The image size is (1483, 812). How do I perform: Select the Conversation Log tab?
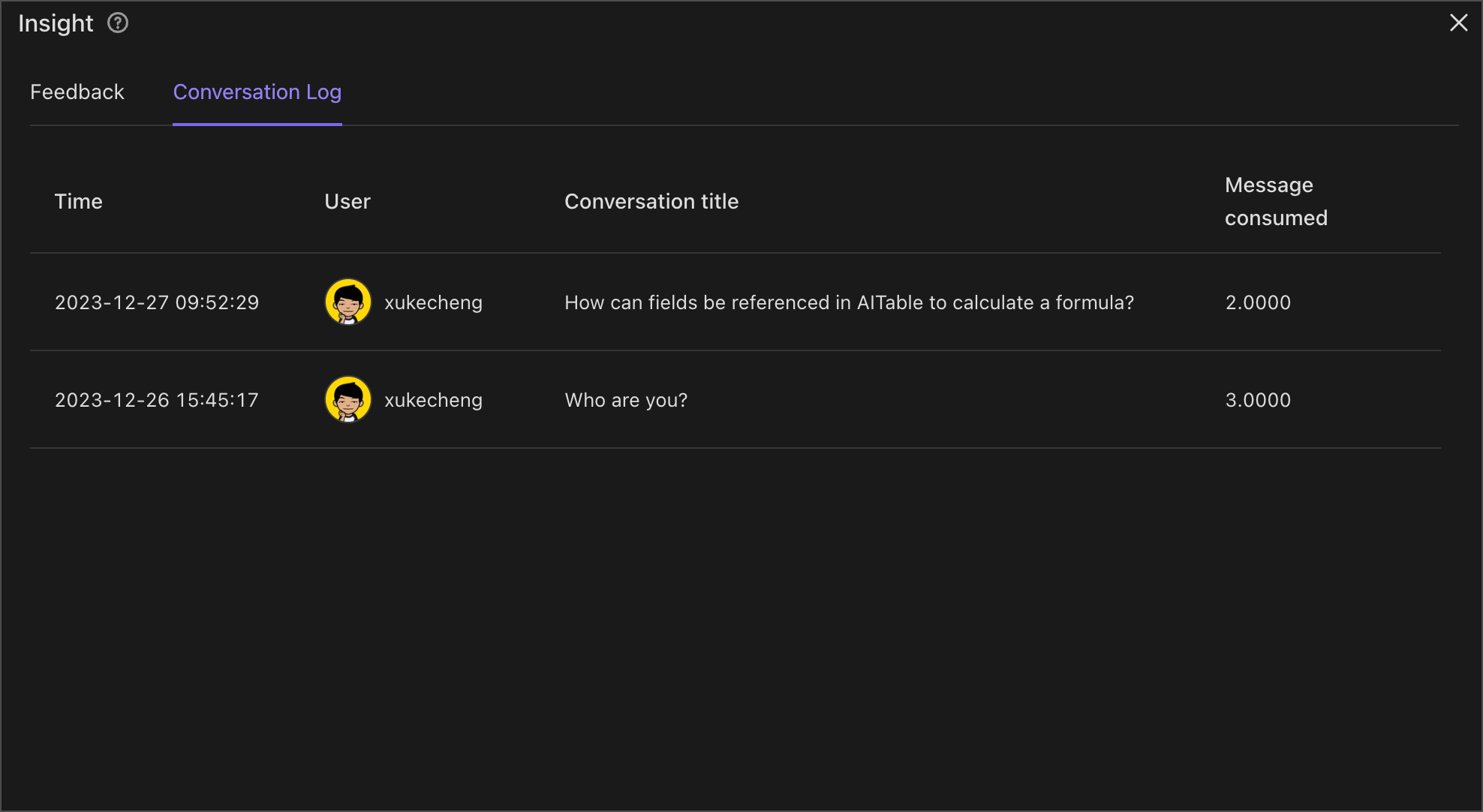257,92
